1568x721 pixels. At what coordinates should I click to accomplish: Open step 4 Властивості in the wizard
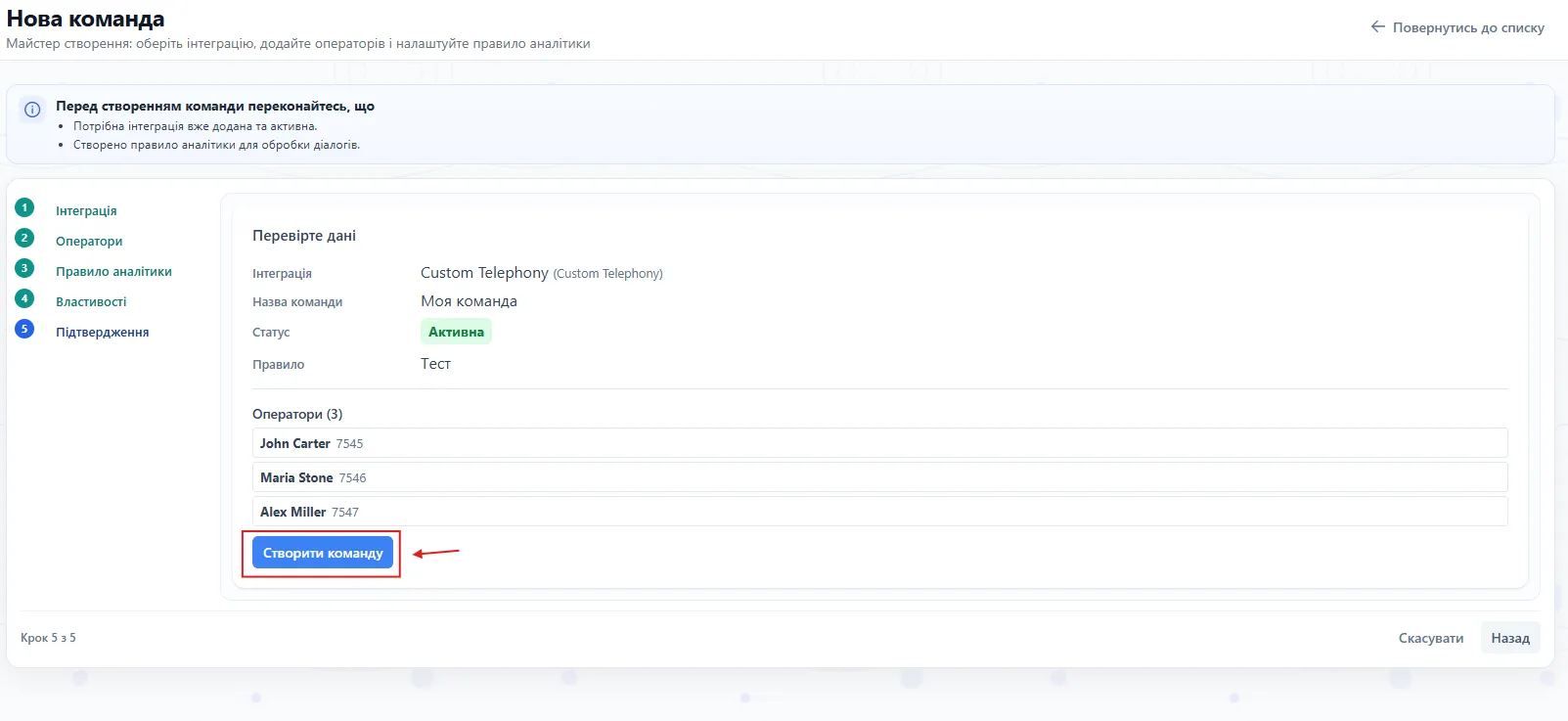[91, 301]
